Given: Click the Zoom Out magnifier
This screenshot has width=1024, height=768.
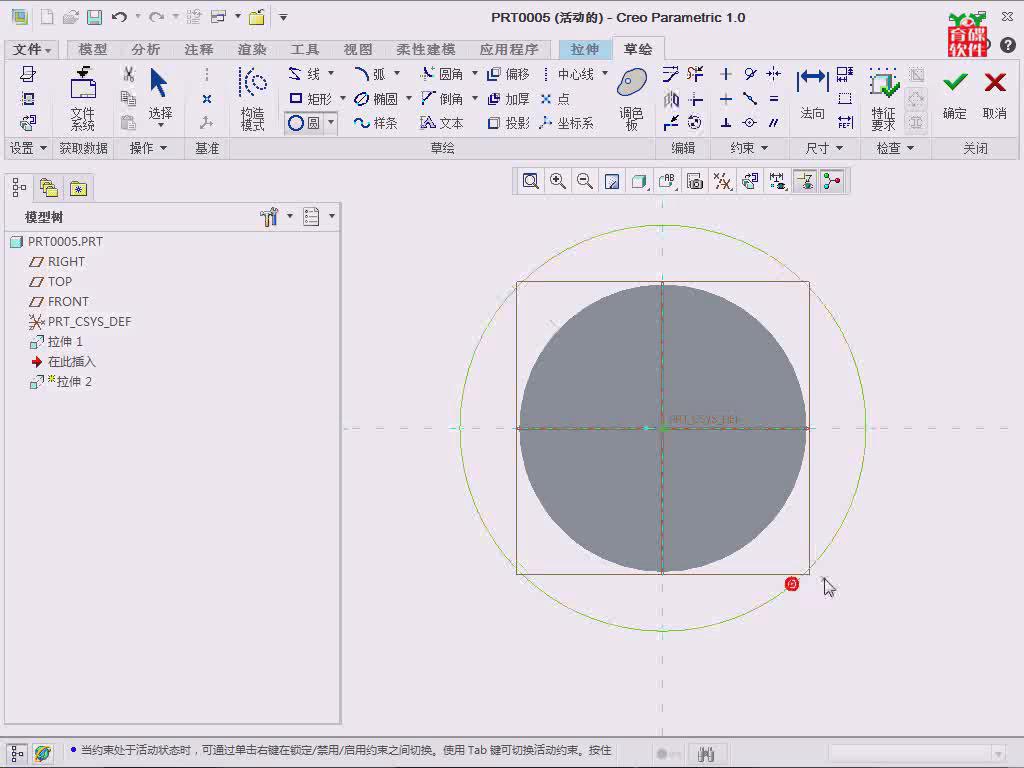Looking at the screenshot, I should [x=585, y=182].
